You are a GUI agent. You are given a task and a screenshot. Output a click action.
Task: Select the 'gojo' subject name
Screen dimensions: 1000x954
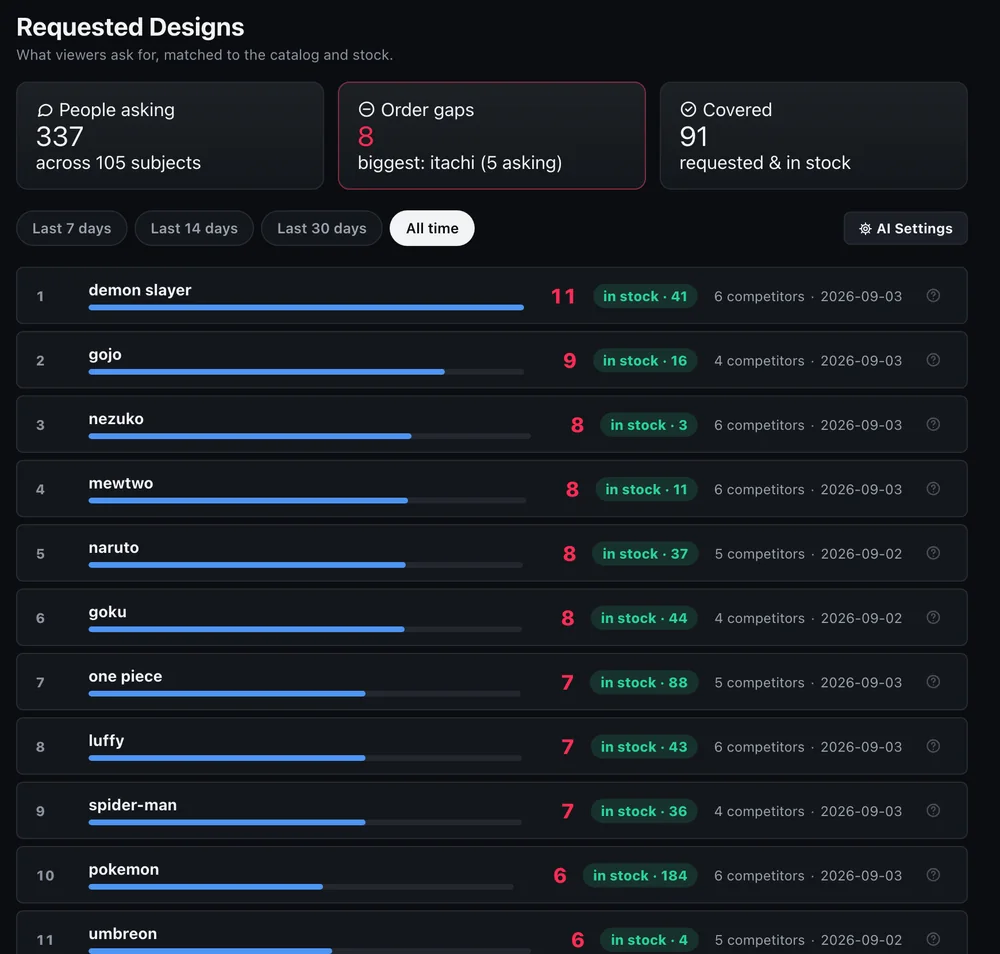pos(105,355)
